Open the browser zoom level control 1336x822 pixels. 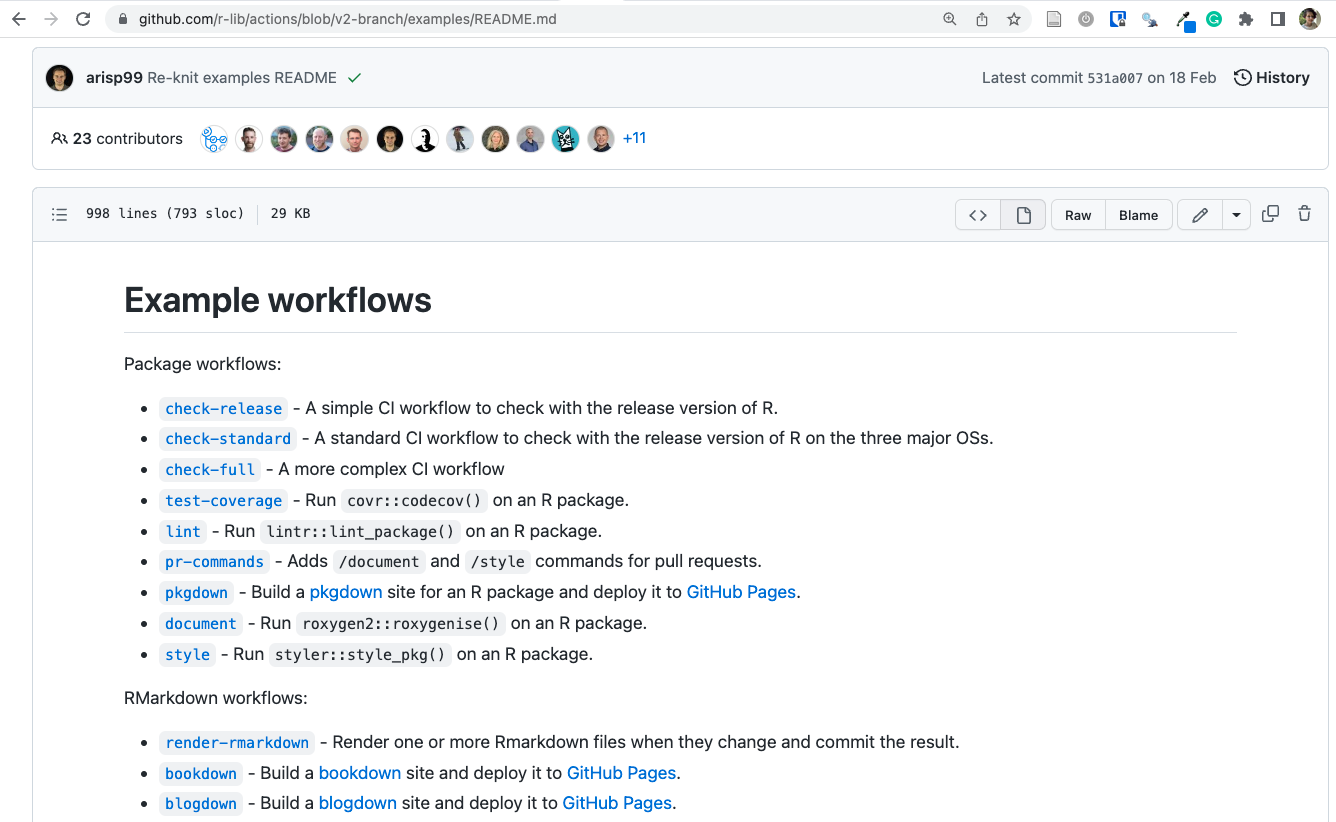pyautogui.click(x=950, y=19)
